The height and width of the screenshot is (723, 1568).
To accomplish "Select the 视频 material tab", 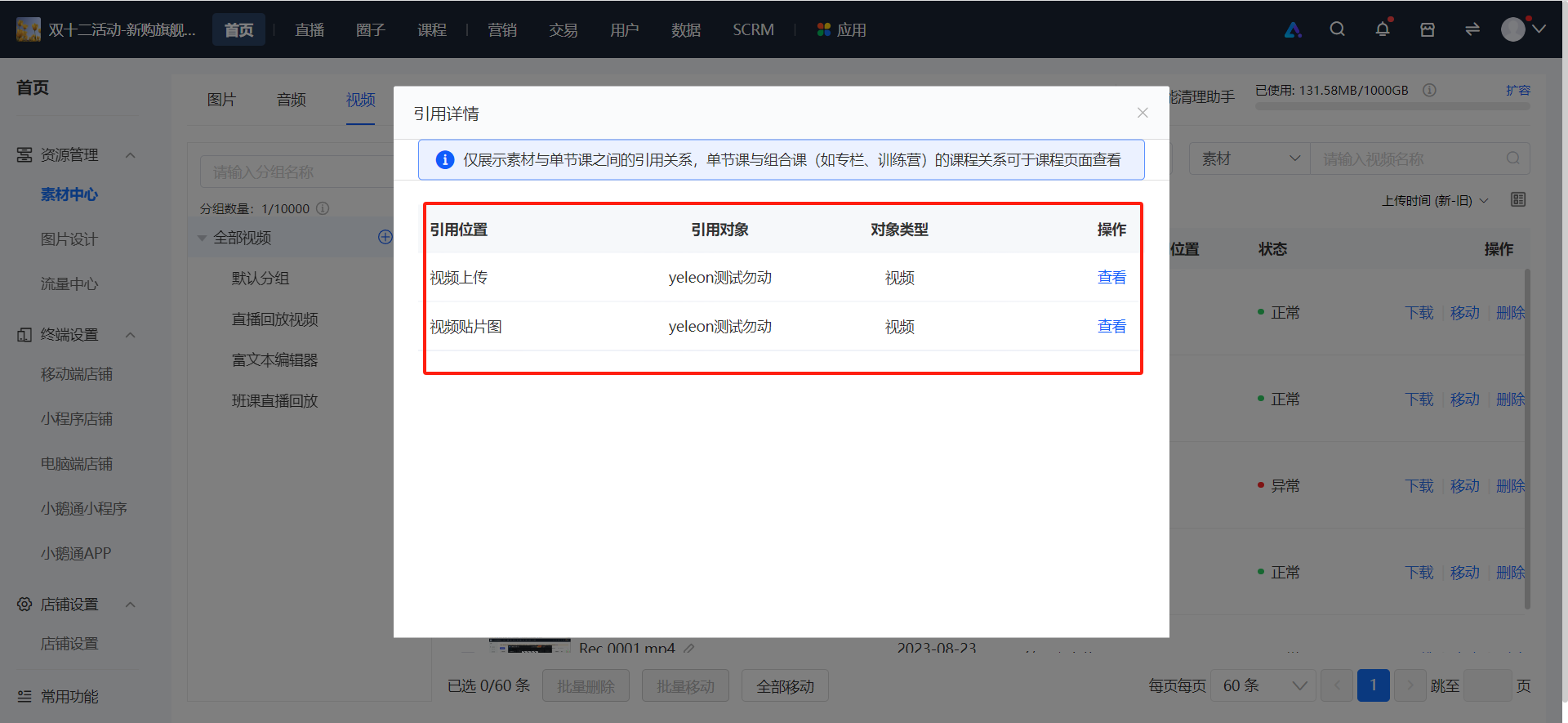I will pyautogui.click(x=360, y=100).
